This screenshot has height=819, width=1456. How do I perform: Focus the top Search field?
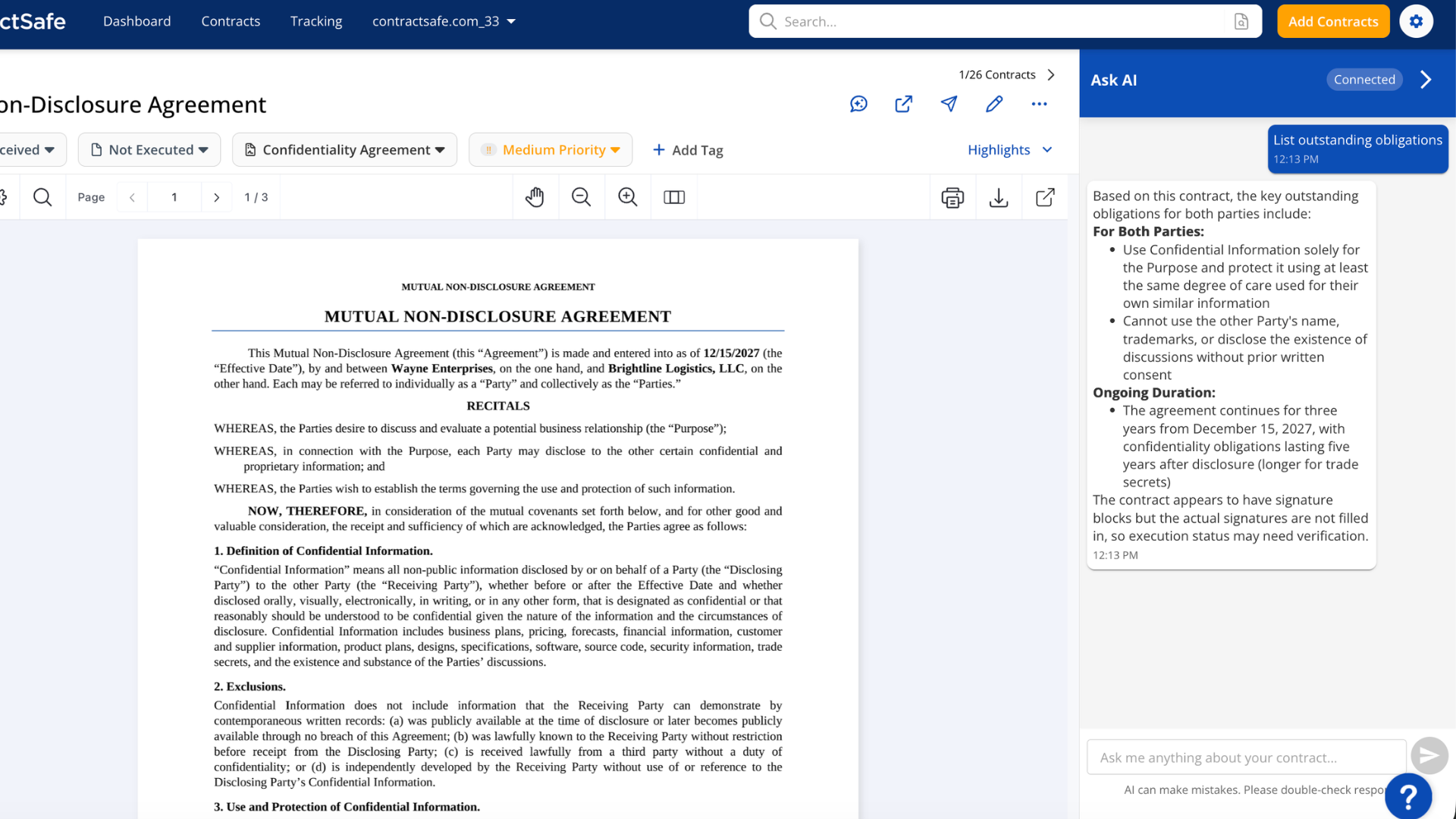[x=1005, y=21]
